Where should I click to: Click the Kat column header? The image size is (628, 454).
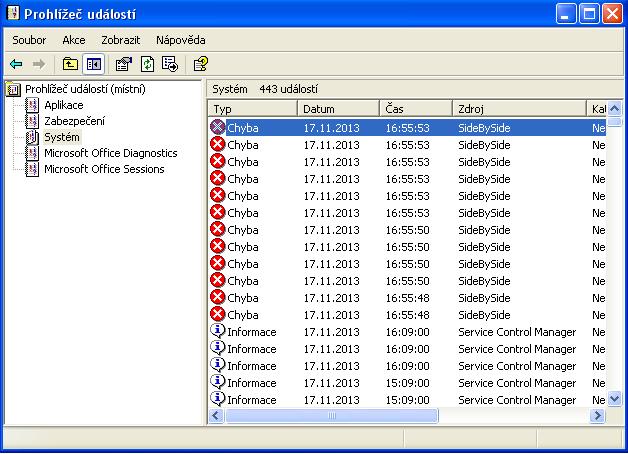pos(597,108)
